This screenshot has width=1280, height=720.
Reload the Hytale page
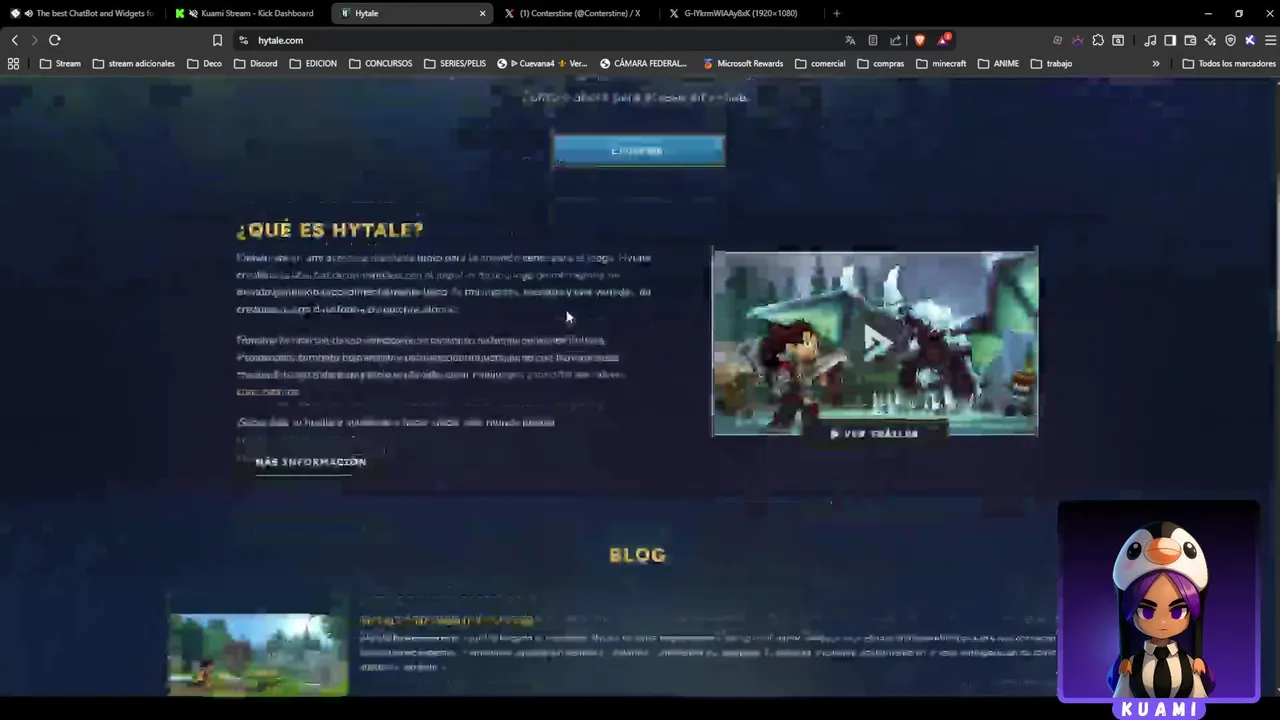click(x=55, y=40)
